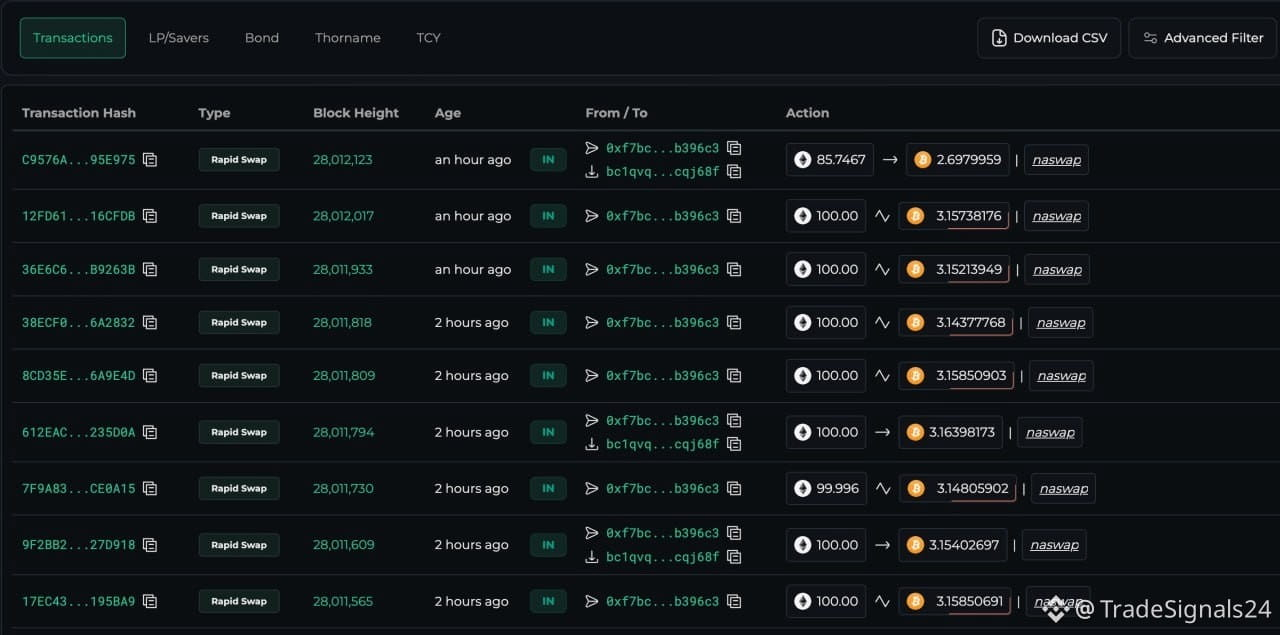Copy transaction hash C9576A...95E975
This screenshot has height=635, width=1280.
[x=150, y=160]
